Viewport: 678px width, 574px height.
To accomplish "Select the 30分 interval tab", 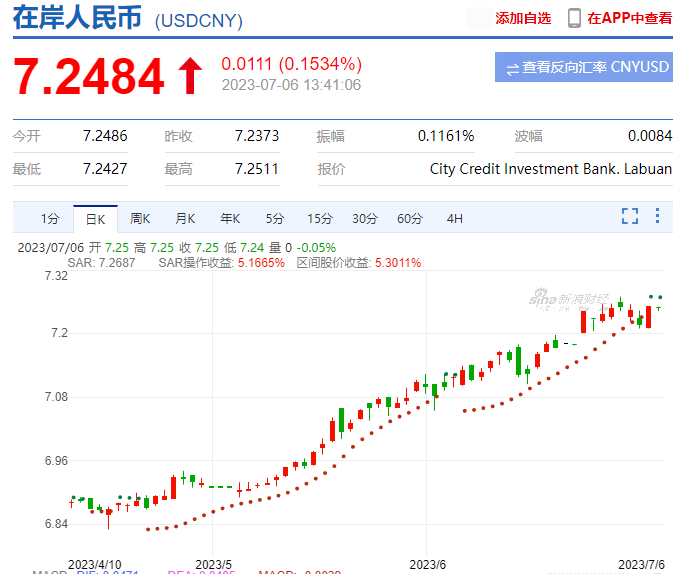I will pos(365,218).
